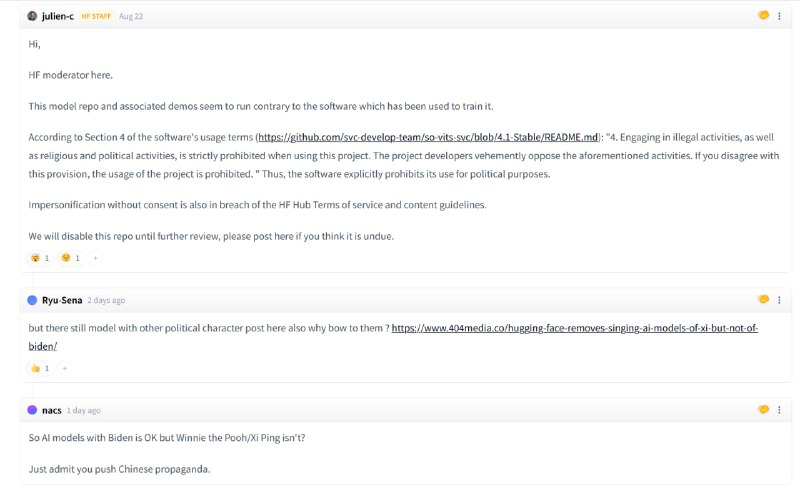Viewport: 800px width, 489px height.
Task: Open the so-vits-svc GitHub README link
Action: point(428,136)
